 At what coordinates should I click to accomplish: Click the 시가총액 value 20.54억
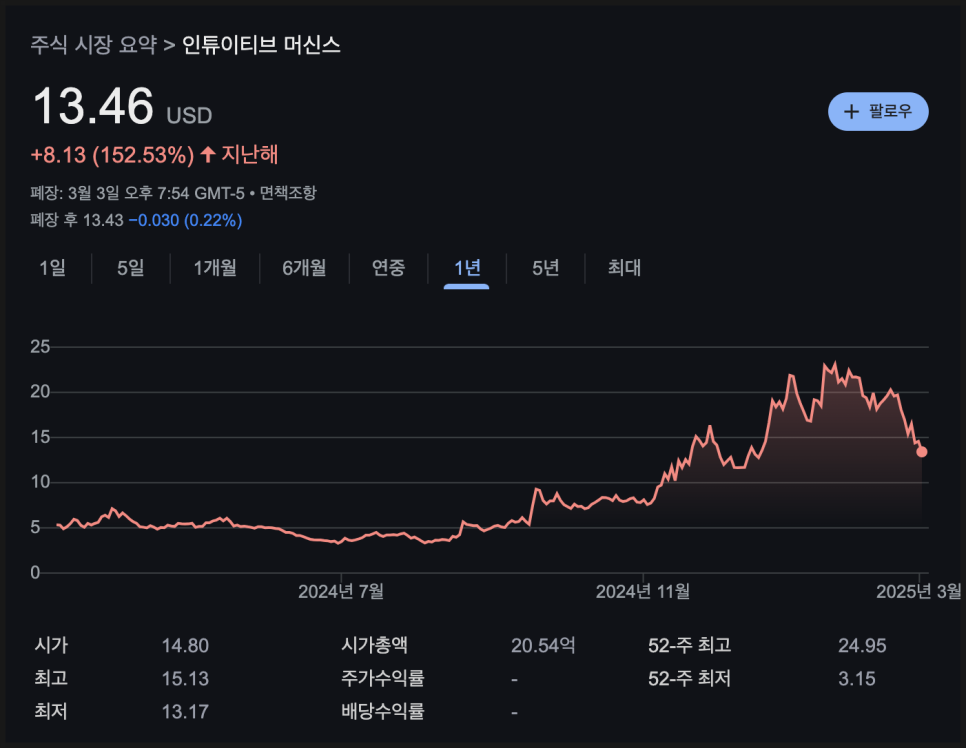click(x=543, y=646)
